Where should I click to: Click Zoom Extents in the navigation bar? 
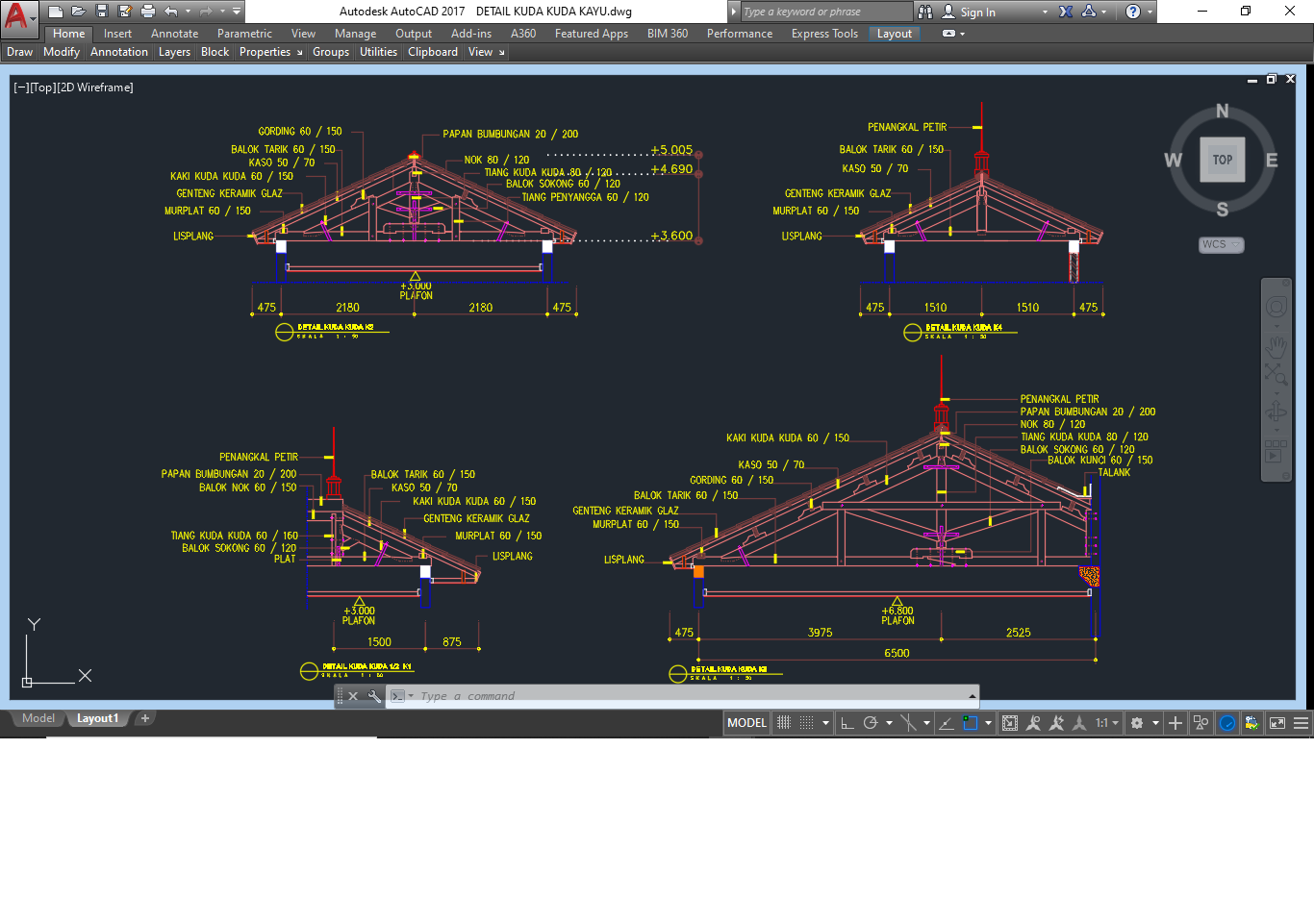coord(1276,373)
